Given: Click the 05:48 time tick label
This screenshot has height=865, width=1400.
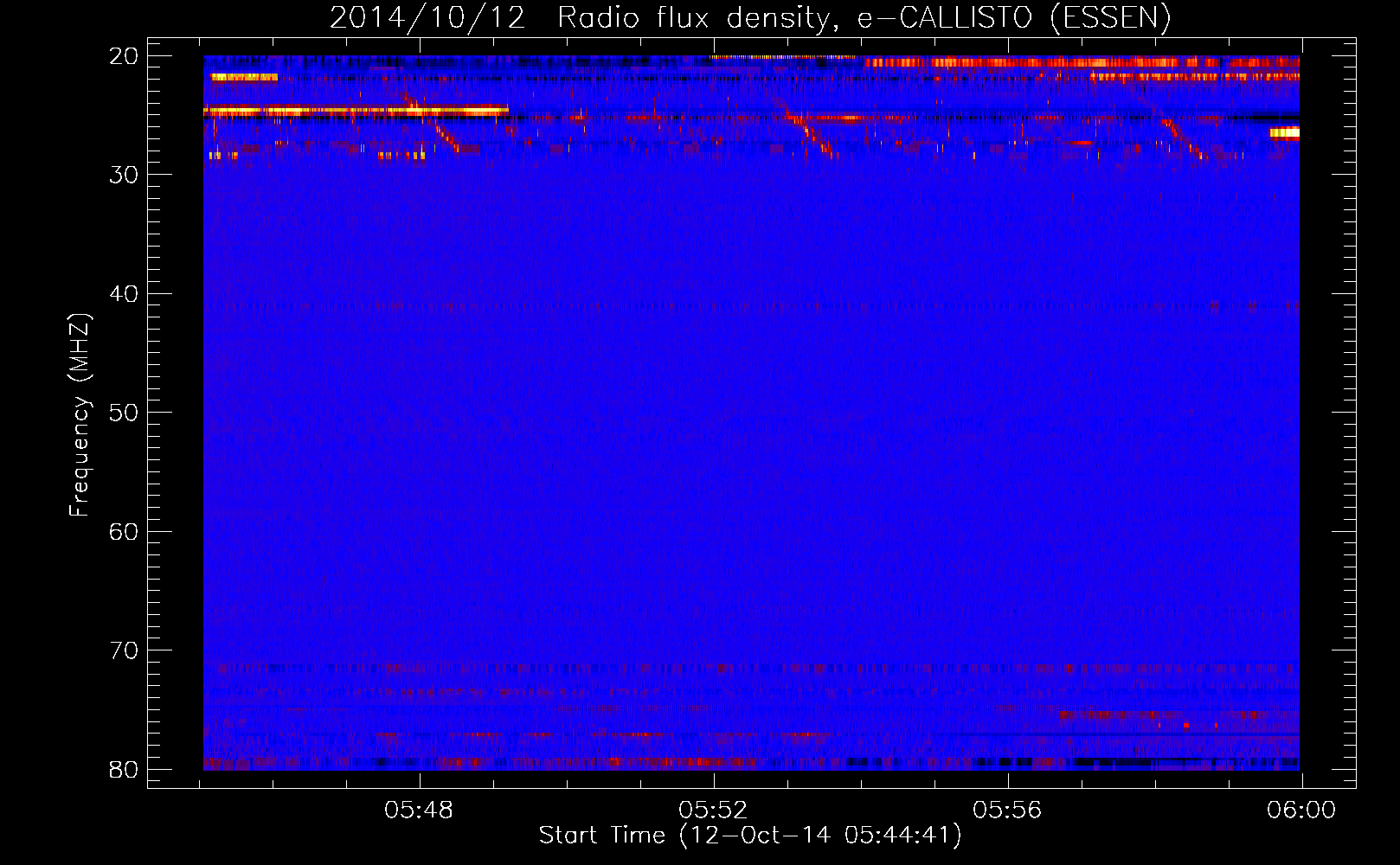Looking at the screenshot, I should pos(420,810).
